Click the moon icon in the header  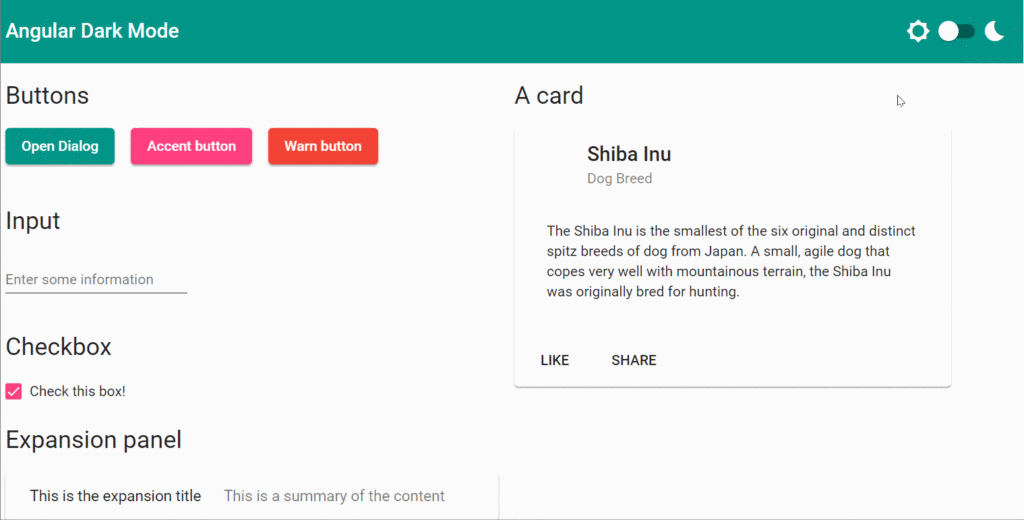[994, 31]
